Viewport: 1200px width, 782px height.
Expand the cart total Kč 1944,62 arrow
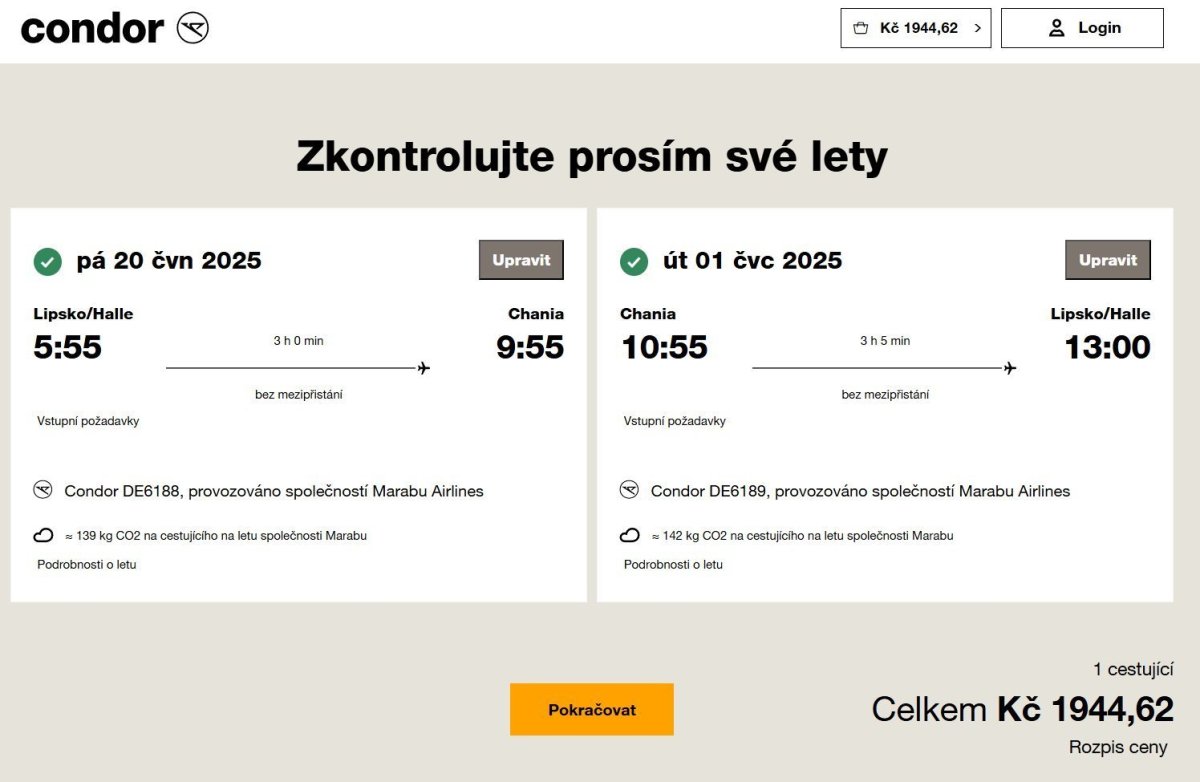click(x=977, y=28)
